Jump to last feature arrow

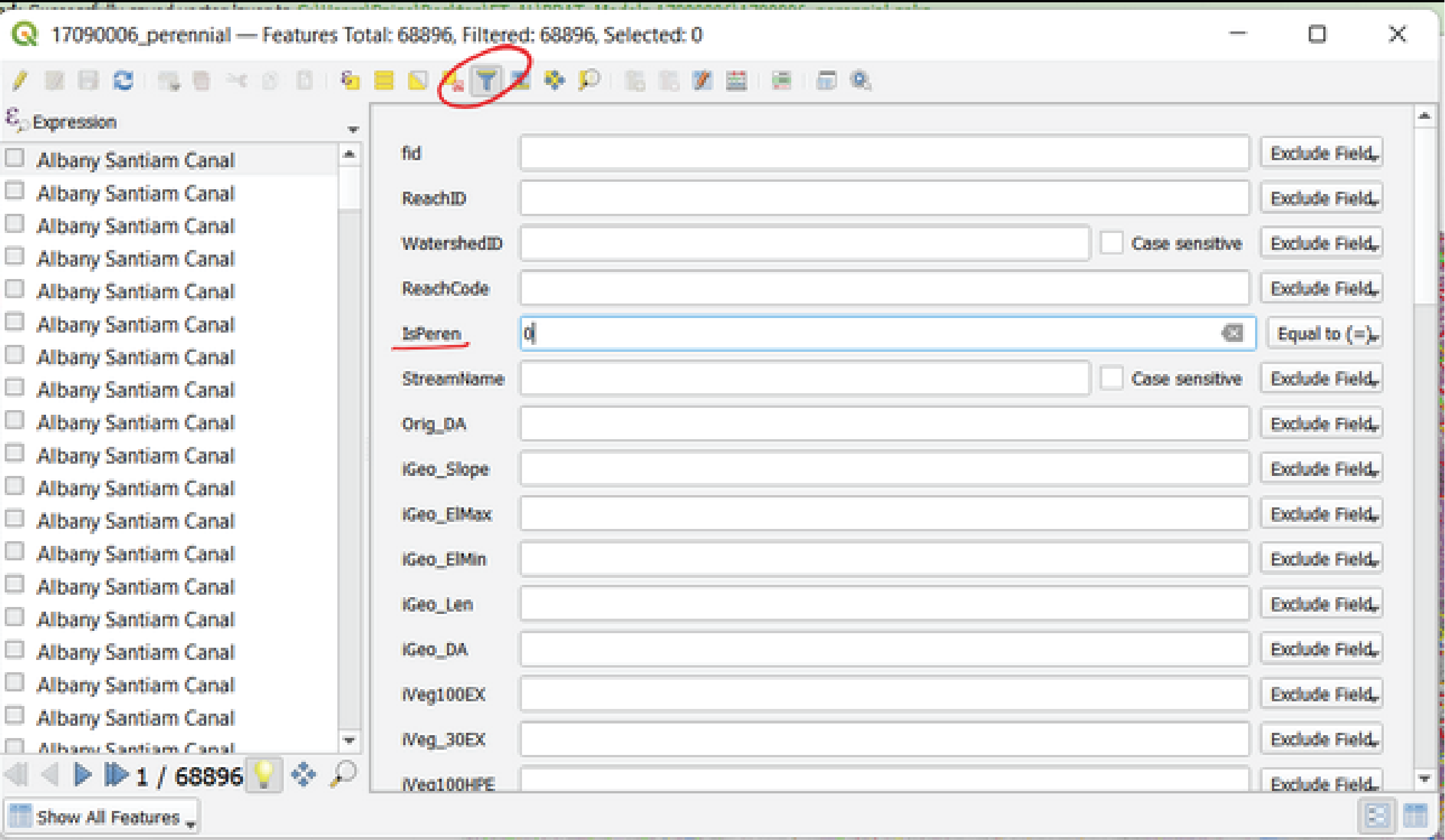pos(116,775)
